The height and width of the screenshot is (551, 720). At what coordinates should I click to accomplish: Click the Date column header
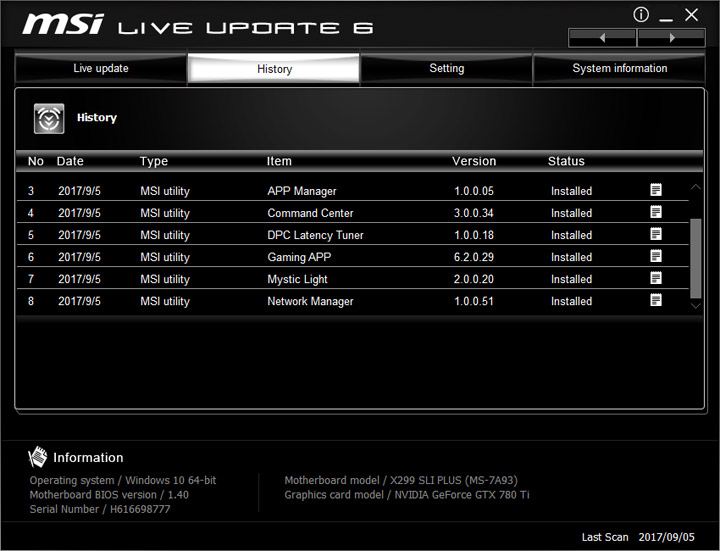coord(70,161)
